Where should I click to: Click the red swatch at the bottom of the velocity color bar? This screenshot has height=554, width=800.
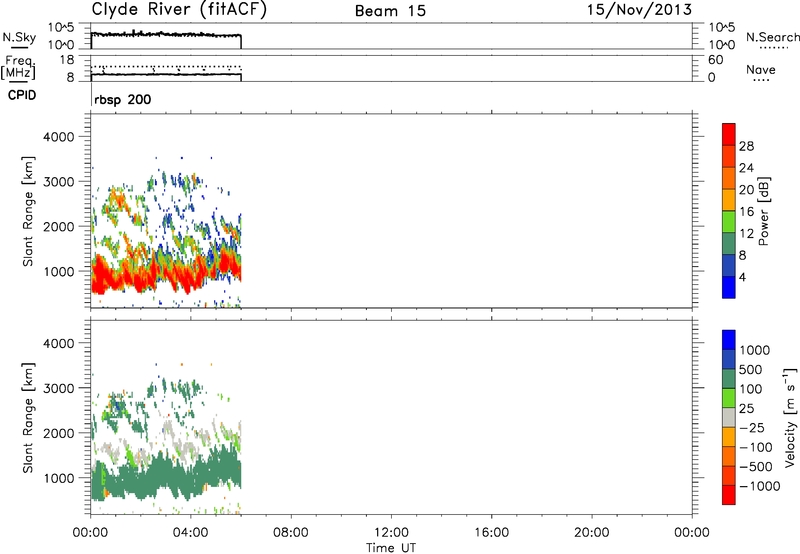(729, 495)
